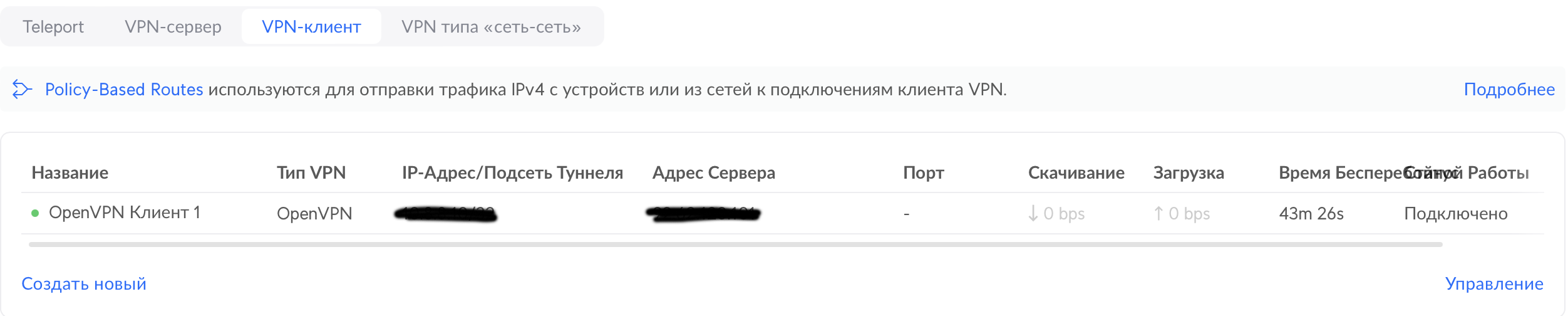Click the upload arrow icon next to 0 bps
Screen dimensions: 1568x316
(x=1158, y=214)
